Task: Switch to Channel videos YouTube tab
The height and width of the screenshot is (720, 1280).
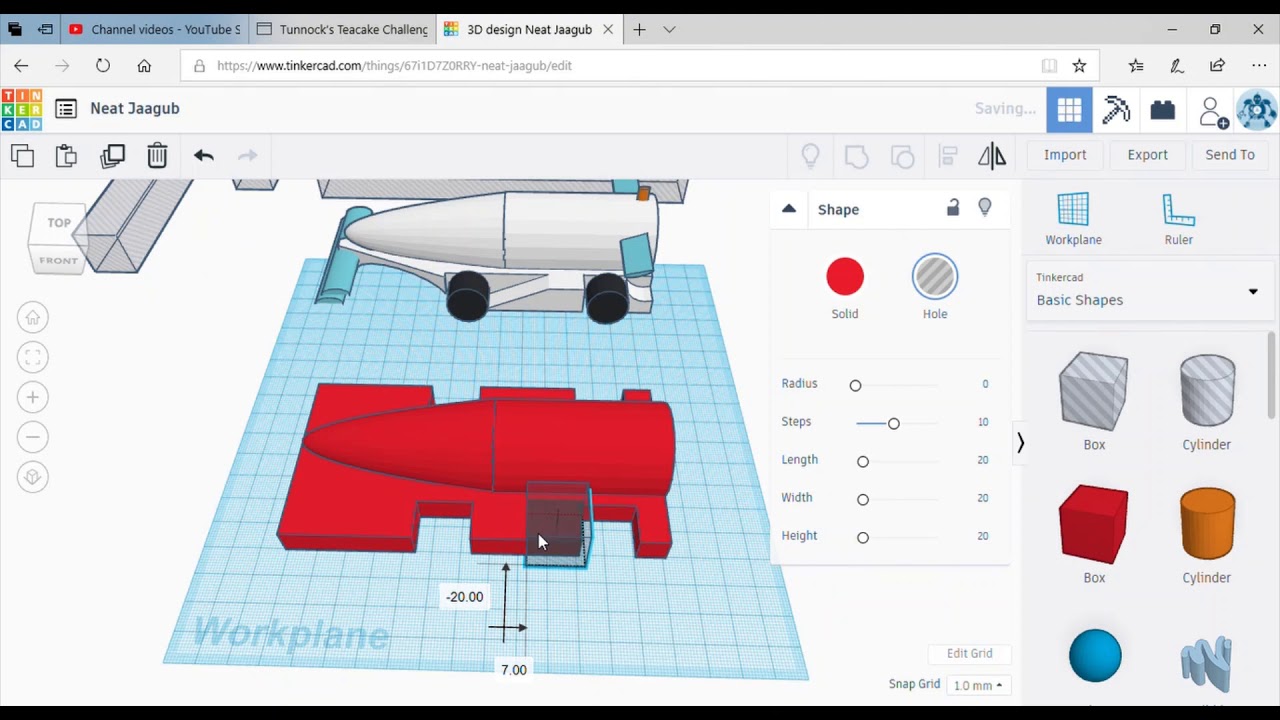Action: [154, 30]
